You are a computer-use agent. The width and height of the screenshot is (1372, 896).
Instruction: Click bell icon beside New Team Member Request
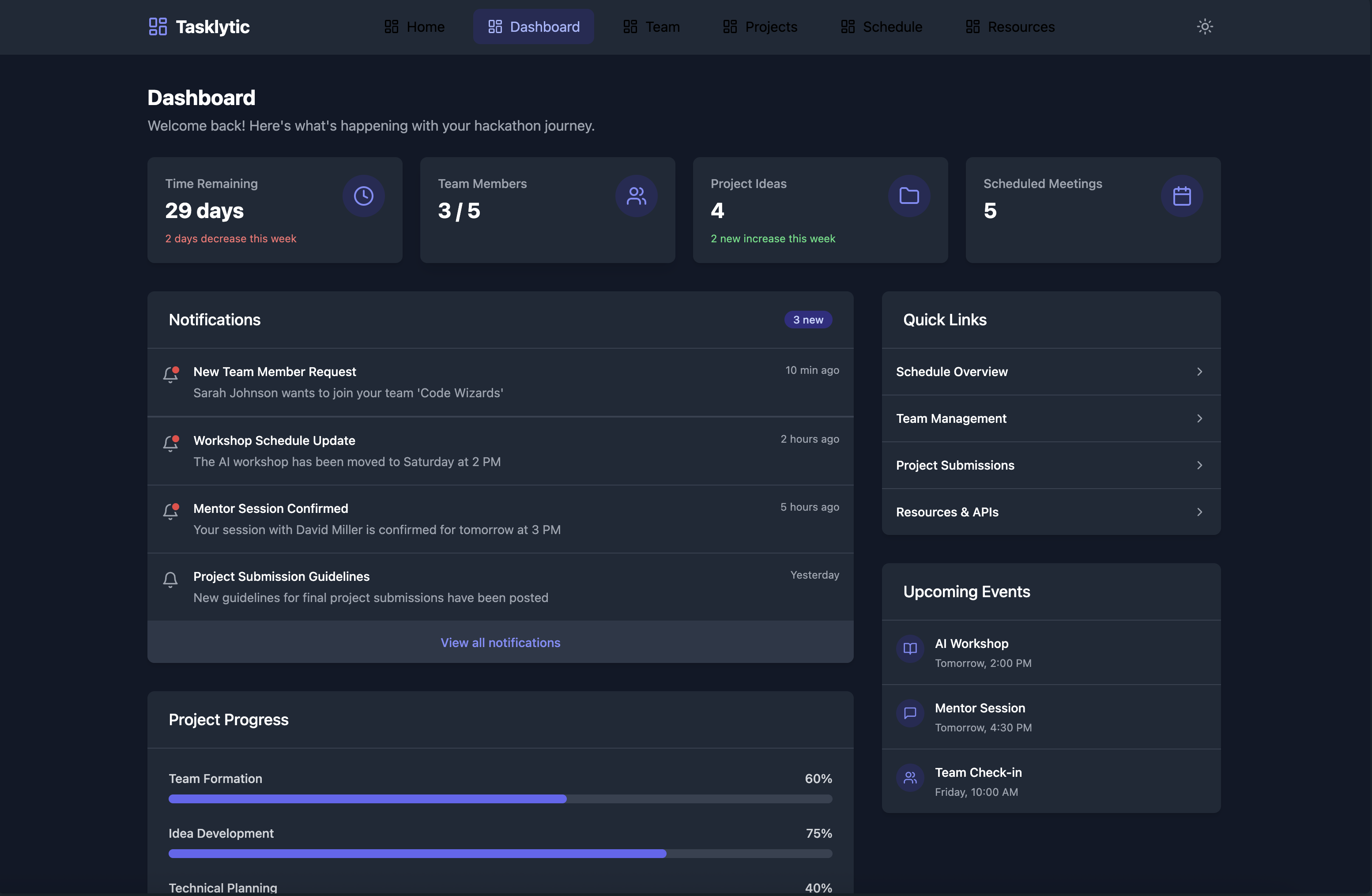click(x=171, y=375)
